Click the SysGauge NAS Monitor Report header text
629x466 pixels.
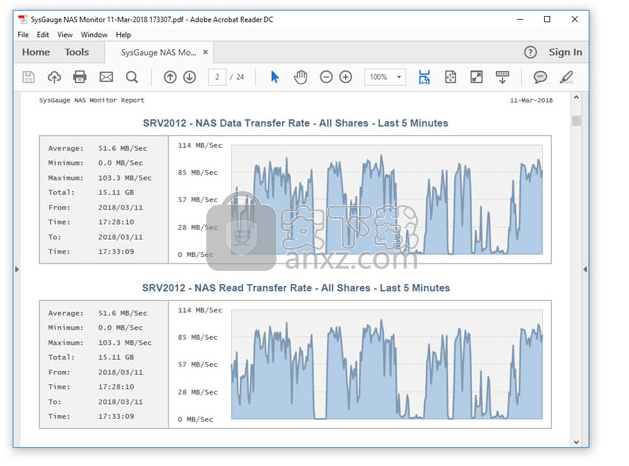tap(91, 100)
